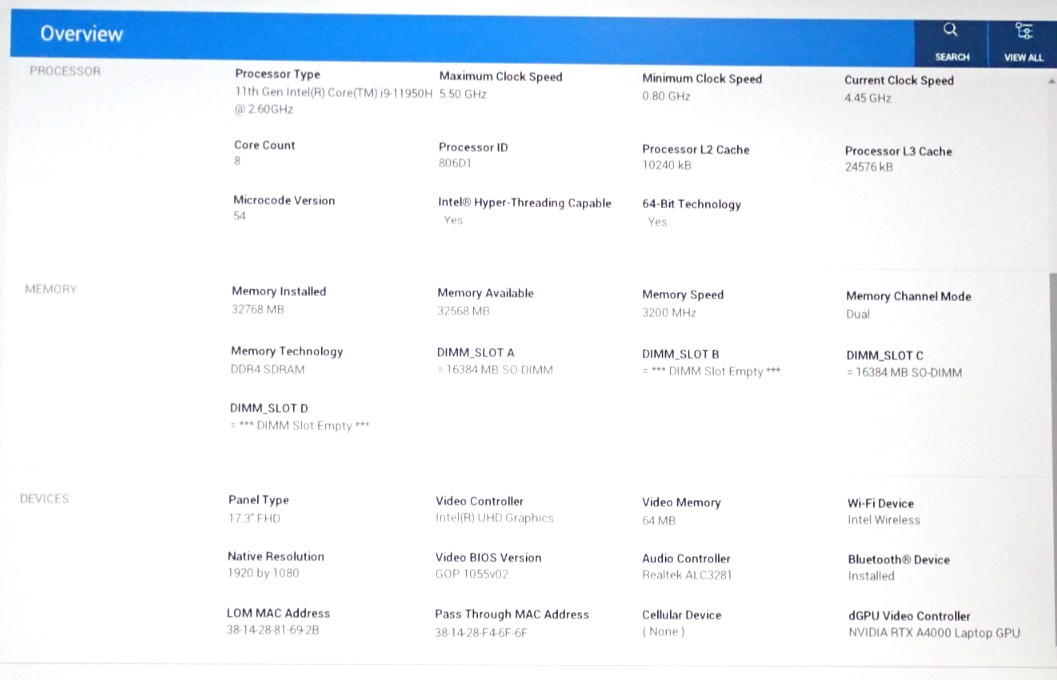1057x680 pixels.
Task: Select the PROCESSOR section label
Action: pos(65,71)
